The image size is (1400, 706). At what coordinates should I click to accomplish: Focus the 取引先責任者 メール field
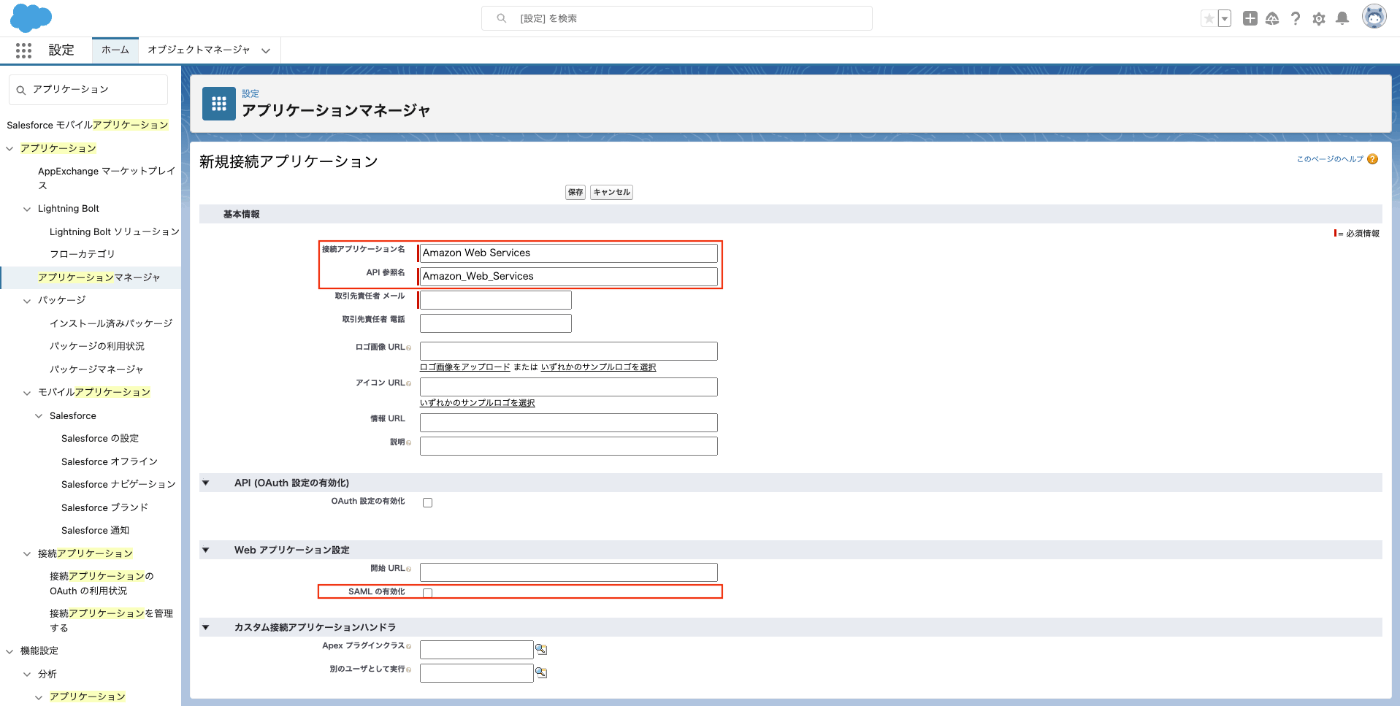pyautogui.click(x=496, y=300)
